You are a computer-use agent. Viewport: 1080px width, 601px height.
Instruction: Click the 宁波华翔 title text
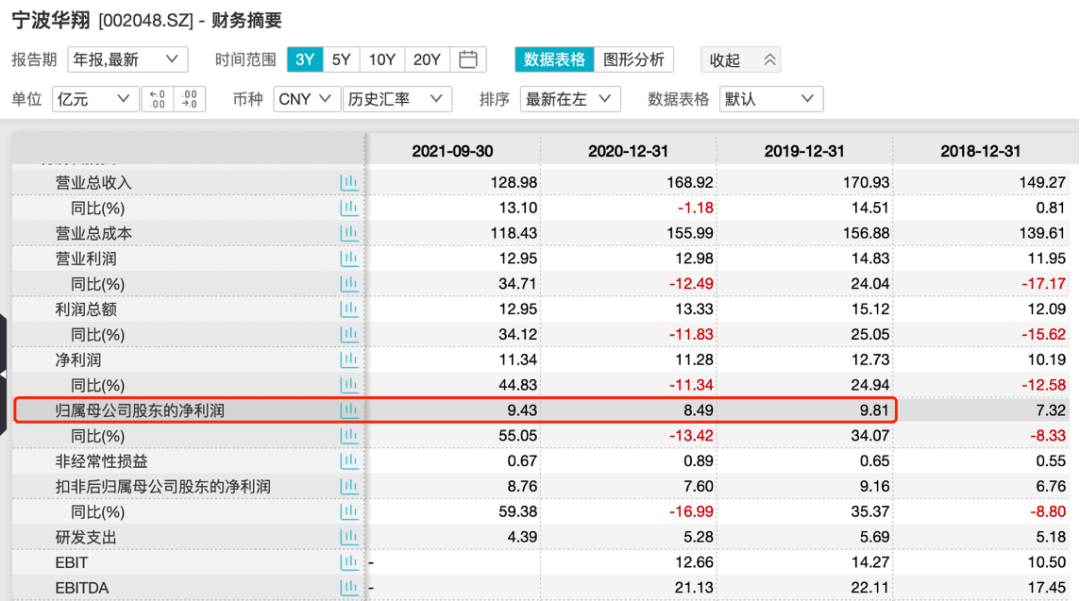coord(51,20)
